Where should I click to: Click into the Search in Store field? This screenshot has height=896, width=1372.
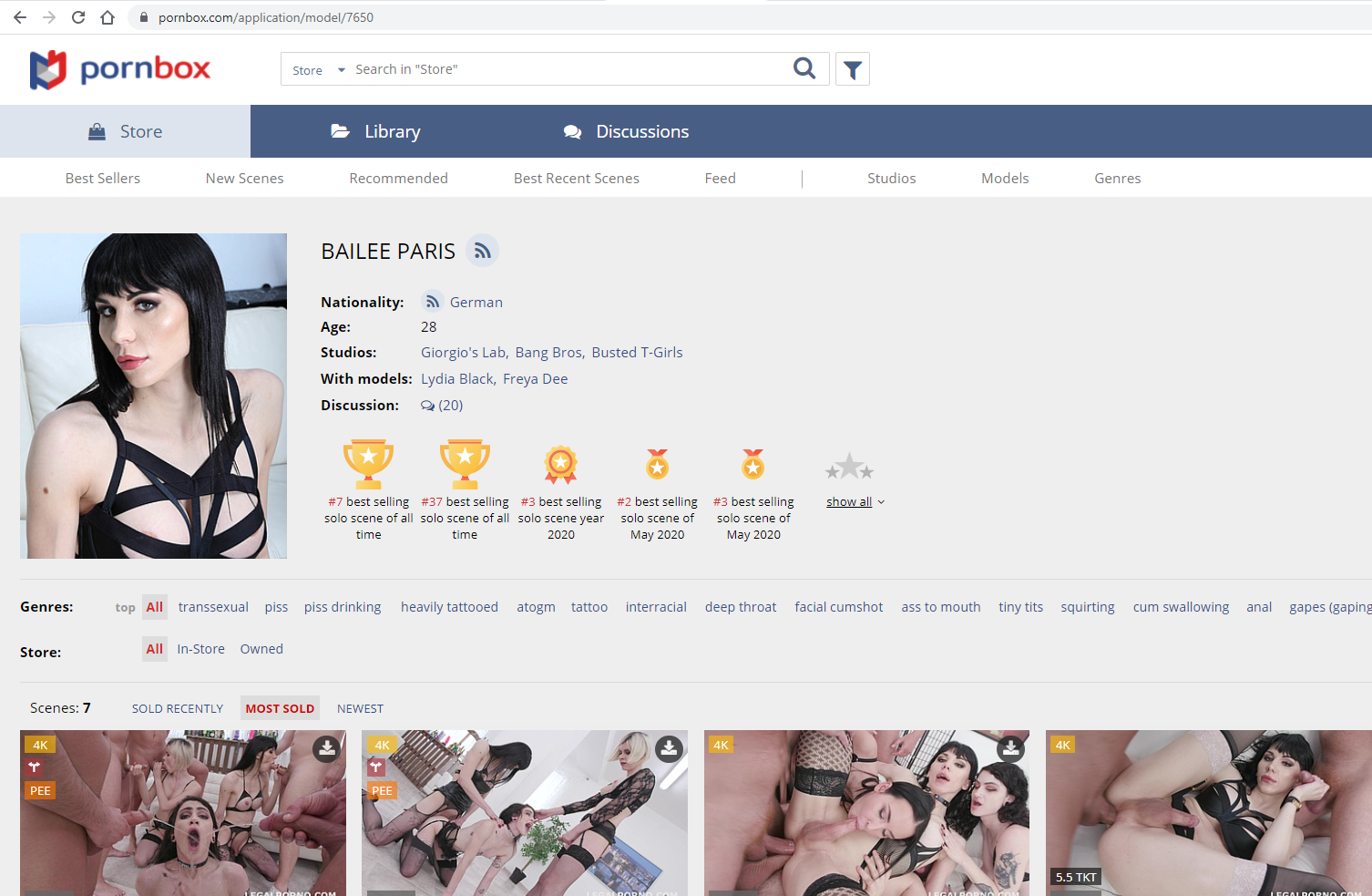pyautogui.click(x=565, y=69)
